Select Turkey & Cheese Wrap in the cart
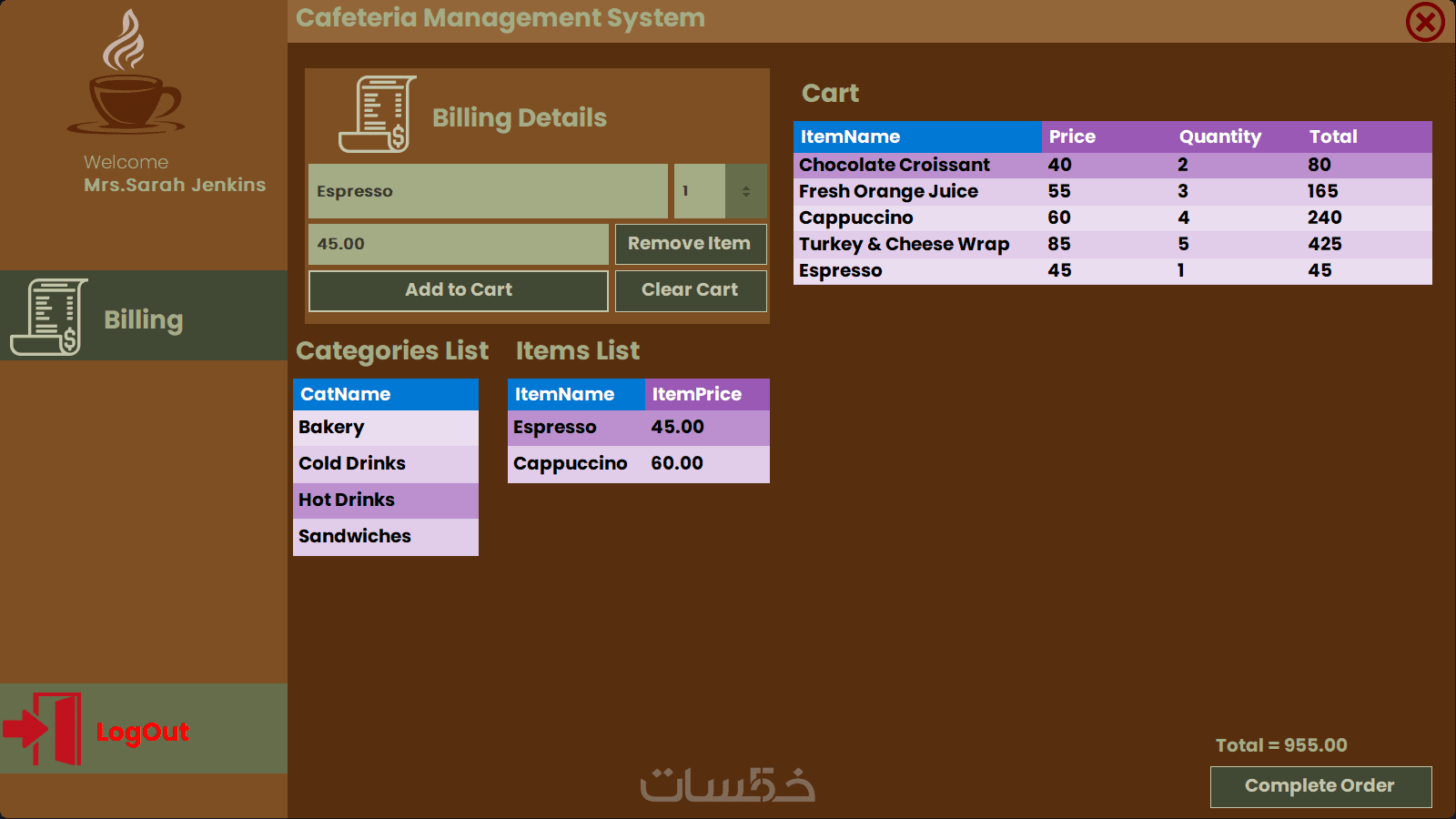This screenshot has height=819, width=1456. [1113, 245]
